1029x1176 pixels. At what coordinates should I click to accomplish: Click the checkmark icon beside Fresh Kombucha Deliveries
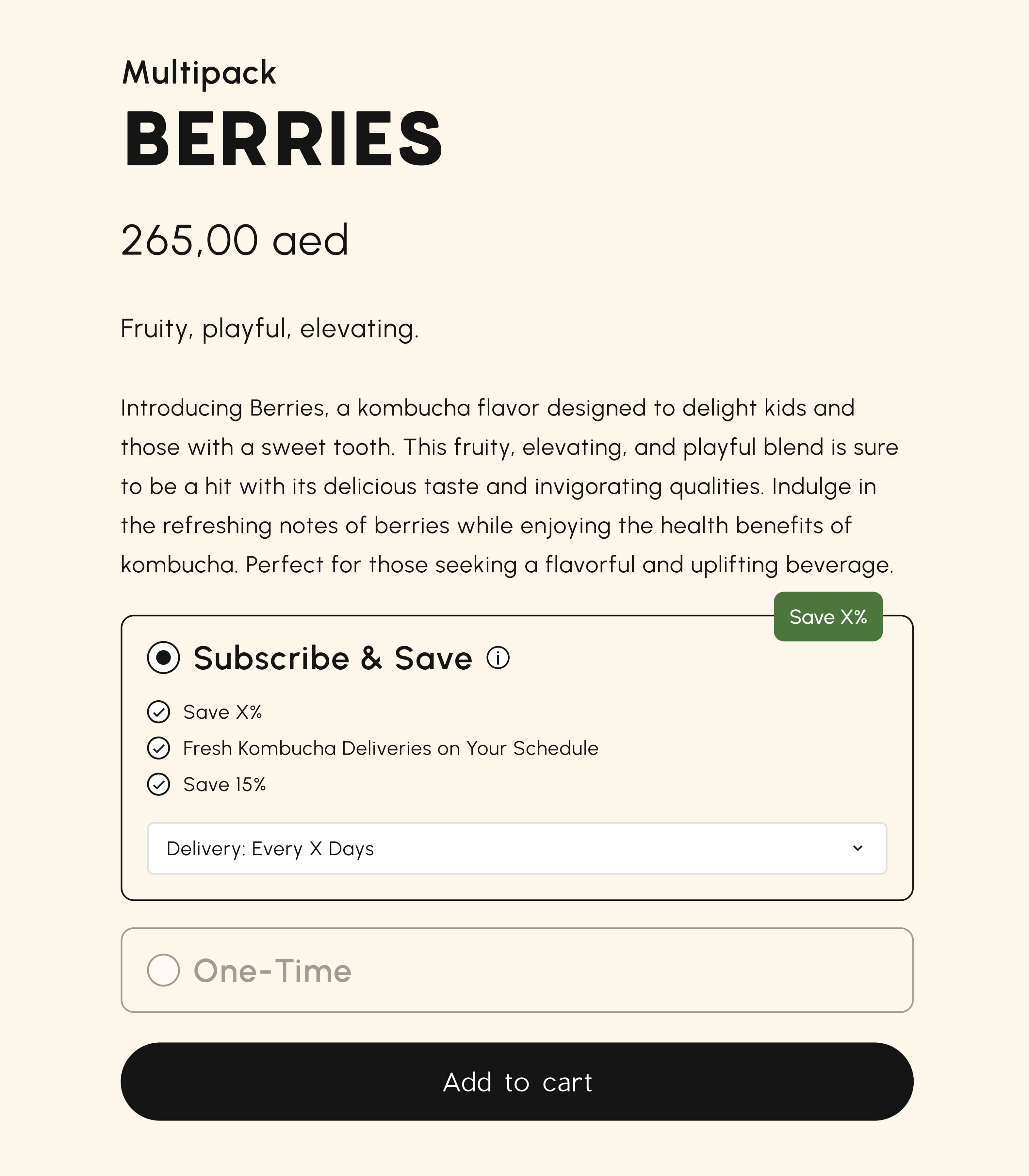[158, 748]
